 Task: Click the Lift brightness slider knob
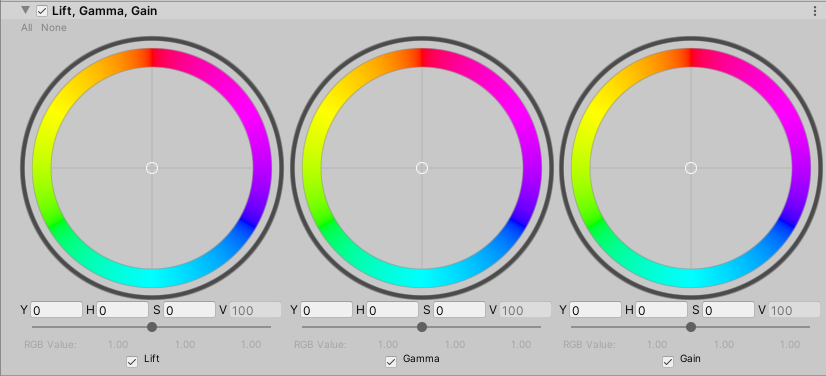(152, 327)
